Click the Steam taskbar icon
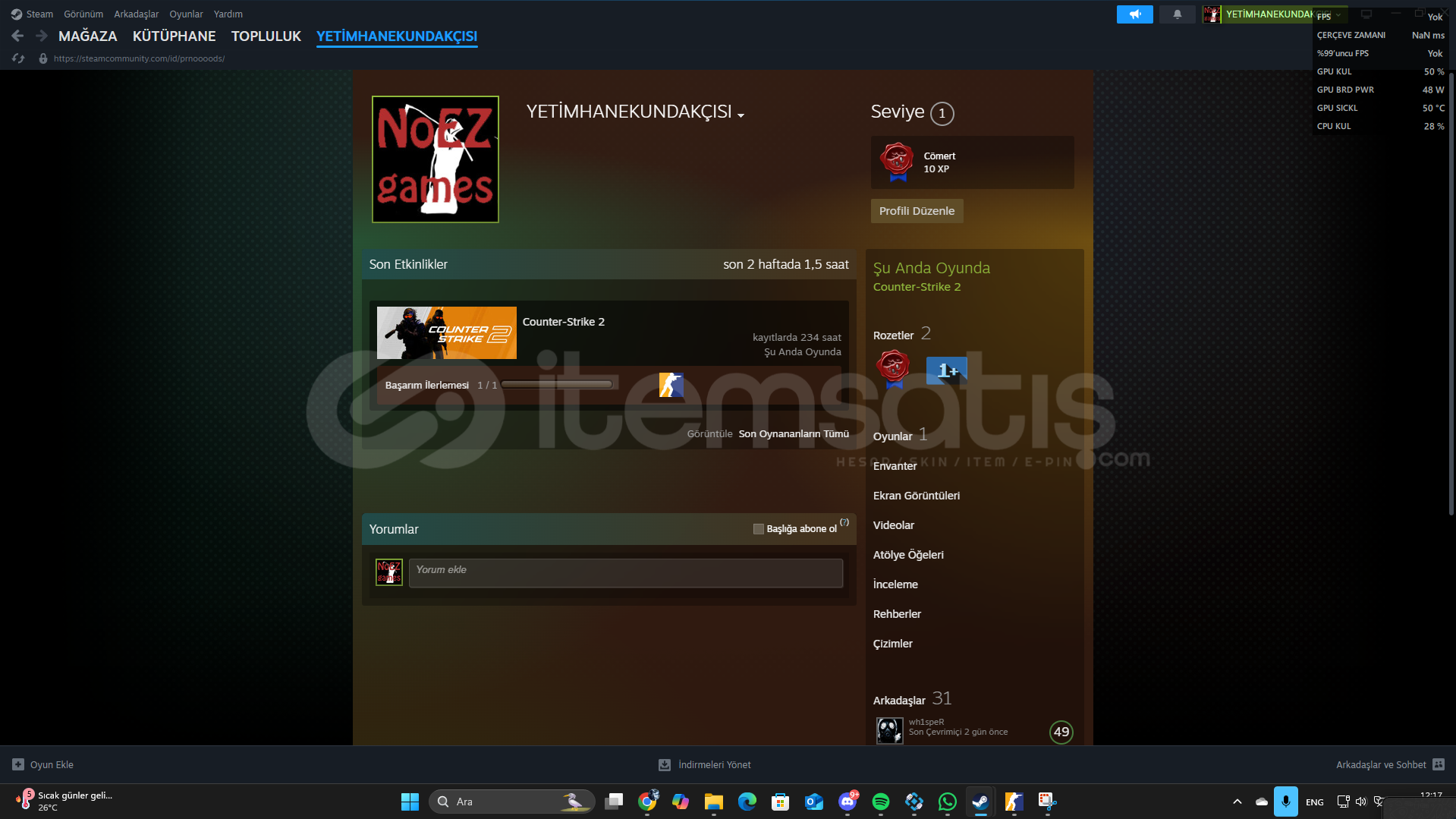Viewport: 1456px width, 819px height. coord(980,802)
